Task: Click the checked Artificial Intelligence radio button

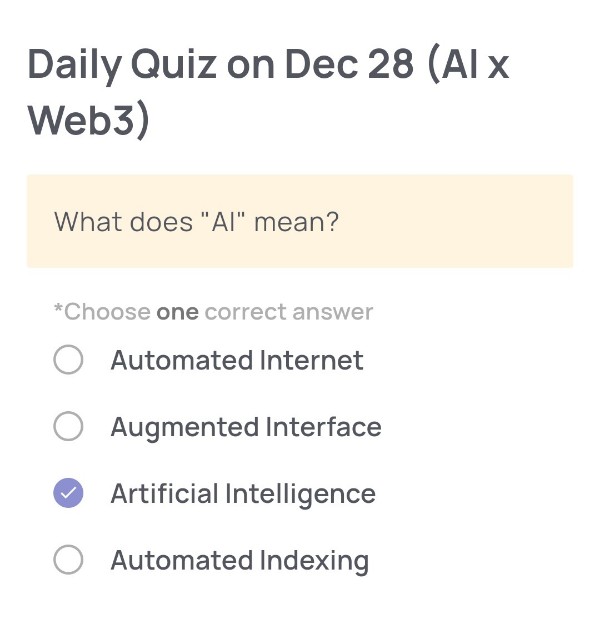Action: [x=68, y=494]
